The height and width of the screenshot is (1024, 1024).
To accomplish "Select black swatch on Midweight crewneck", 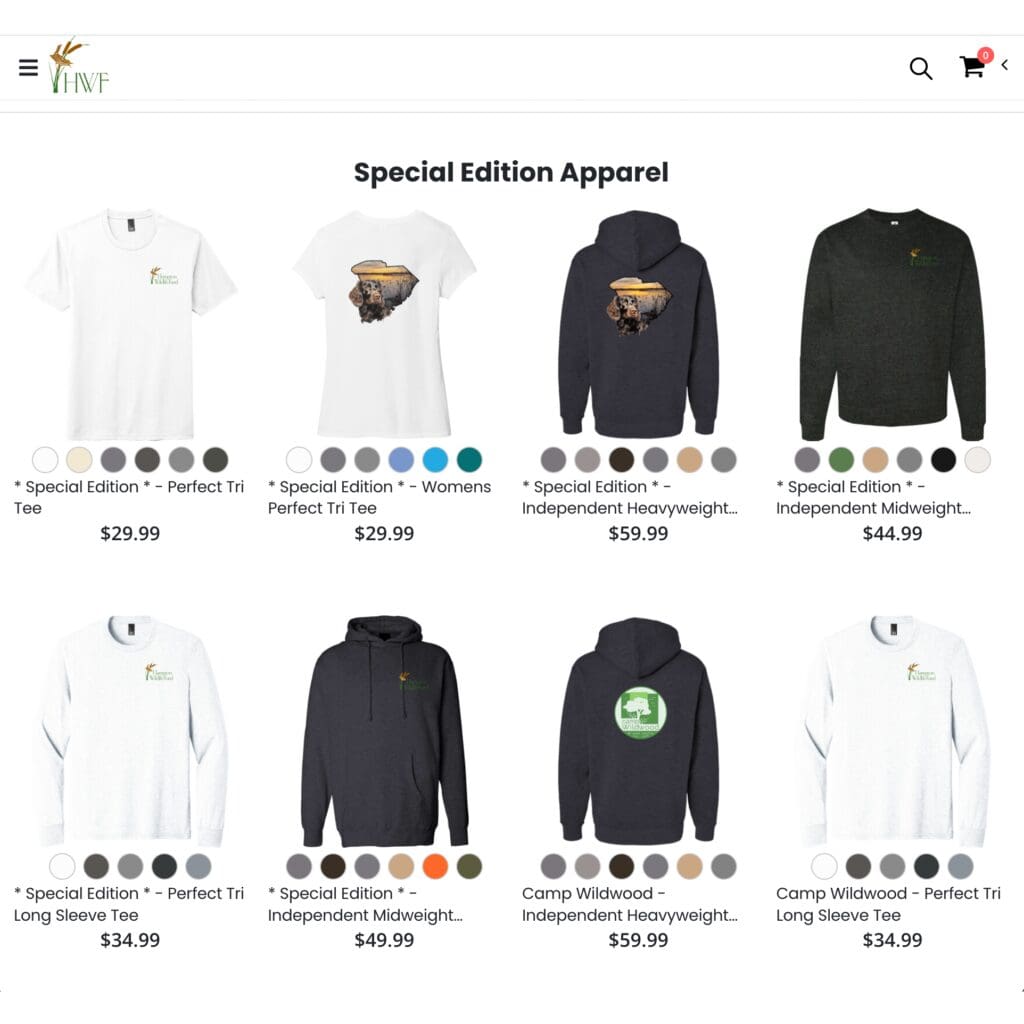I will click(943, 460).
